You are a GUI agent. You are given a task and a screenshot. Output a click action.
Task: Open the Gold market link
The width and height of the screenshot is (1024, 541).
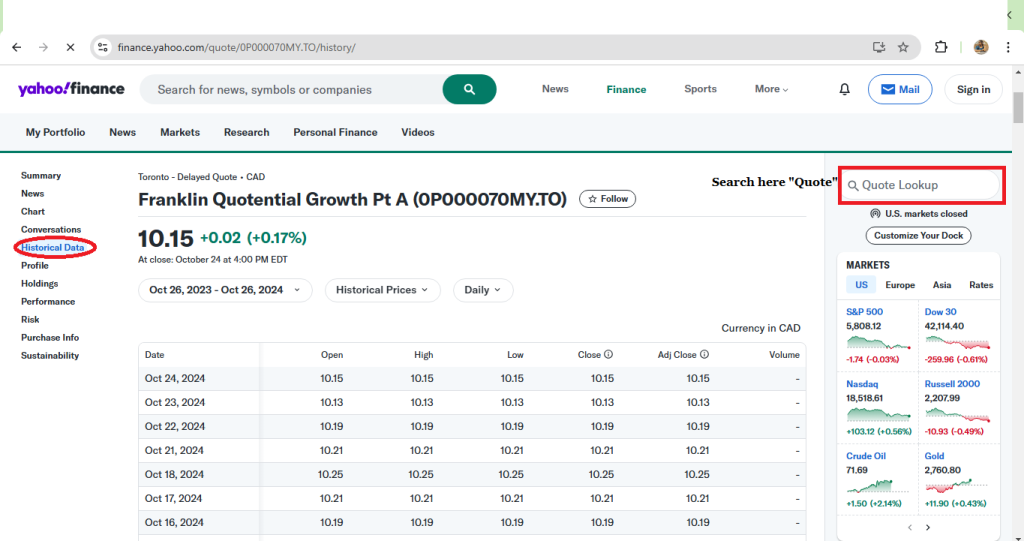(x=935, y=455)
